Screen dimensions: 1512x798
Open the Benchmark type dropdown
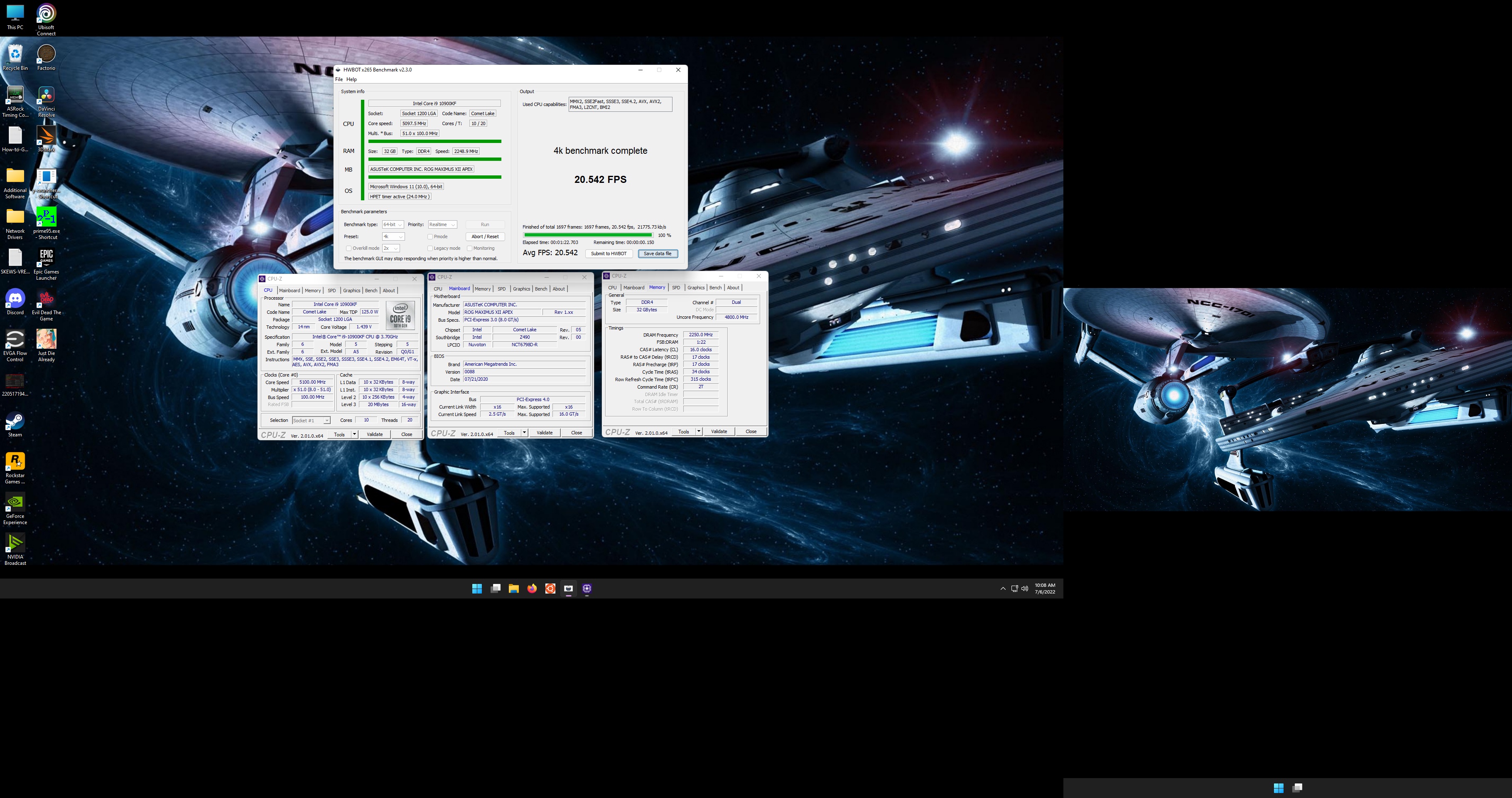(x=392, y=224)
